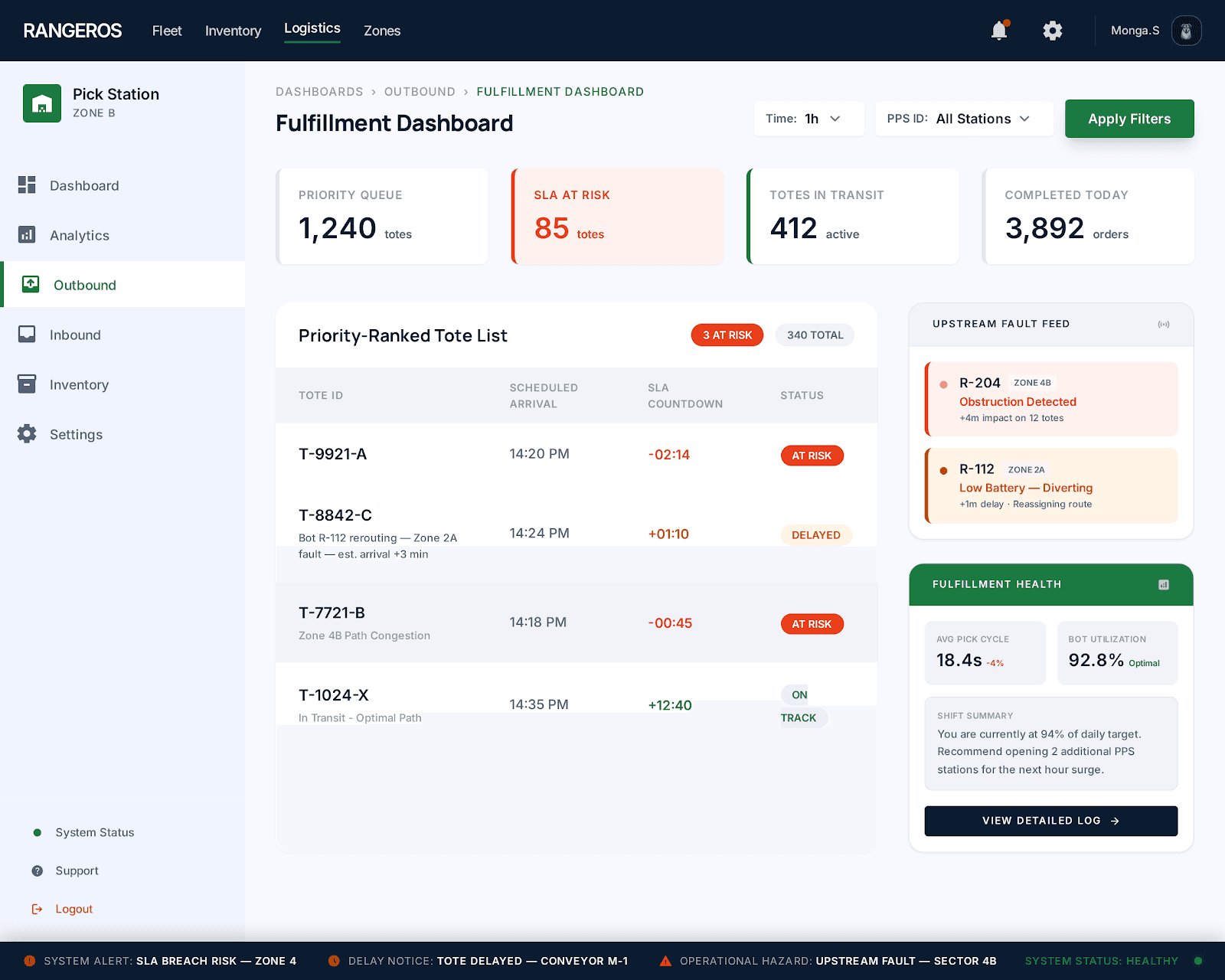Open the Support link
This screenshot has width=1225, height=980.
click(x=77, y=871)
